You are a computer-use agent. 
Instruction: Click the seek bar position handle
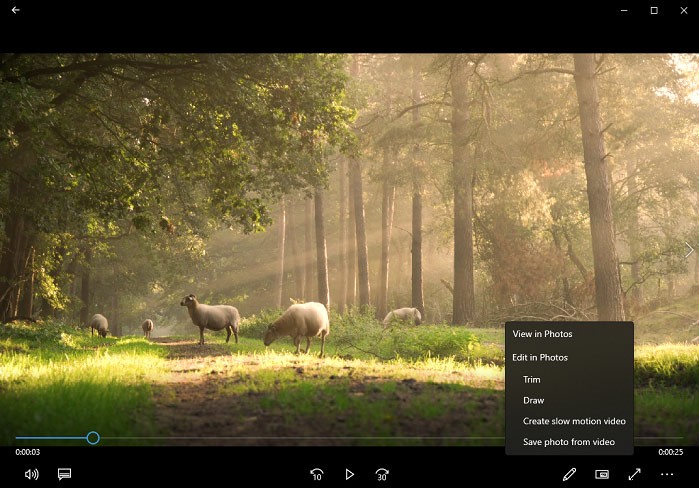pyautogui.click(x=93, y=438)
